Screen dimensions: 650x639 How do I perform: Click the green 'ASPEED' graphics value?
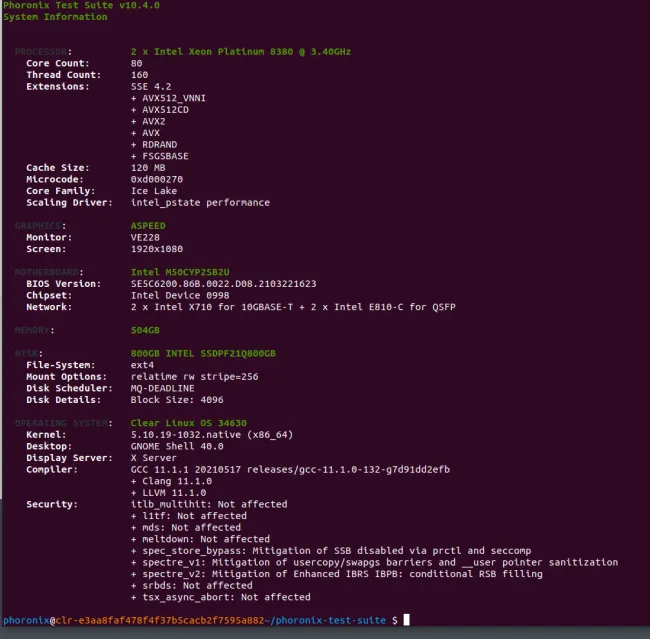(148, 226)
